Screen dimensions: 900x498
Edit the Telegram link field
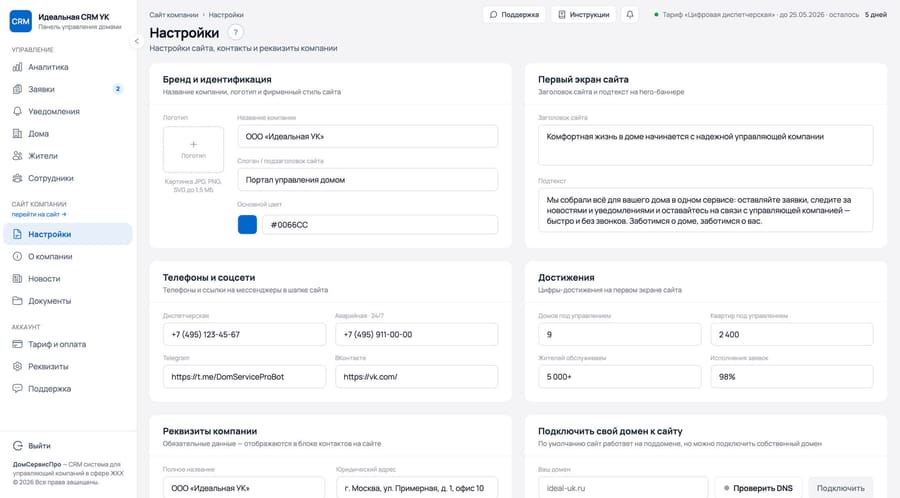pyautogui.click(x=245, y=377)
